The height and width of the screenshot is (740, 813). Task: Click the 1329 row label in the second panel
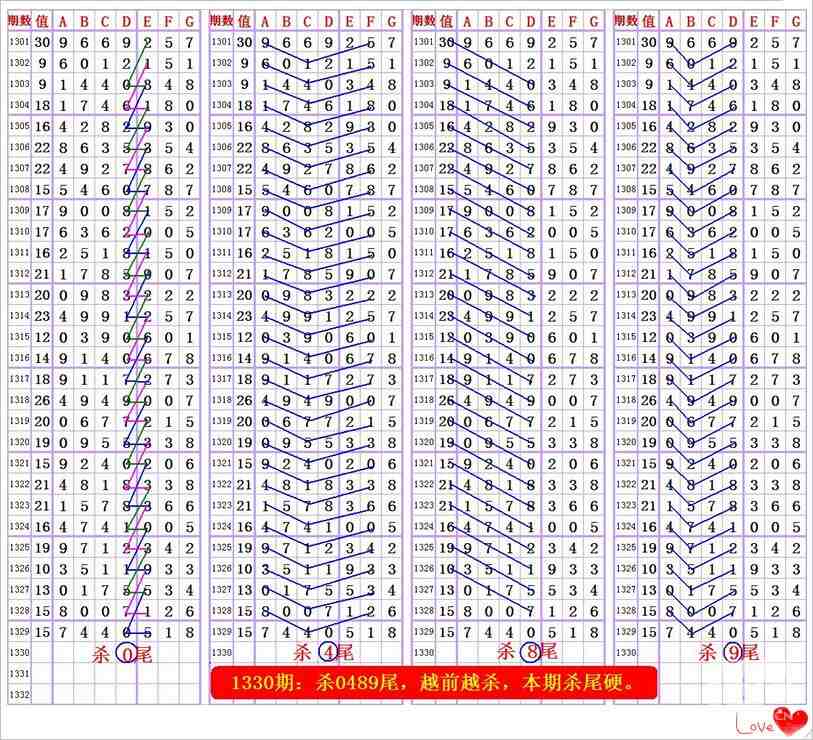tap(222, 632)
